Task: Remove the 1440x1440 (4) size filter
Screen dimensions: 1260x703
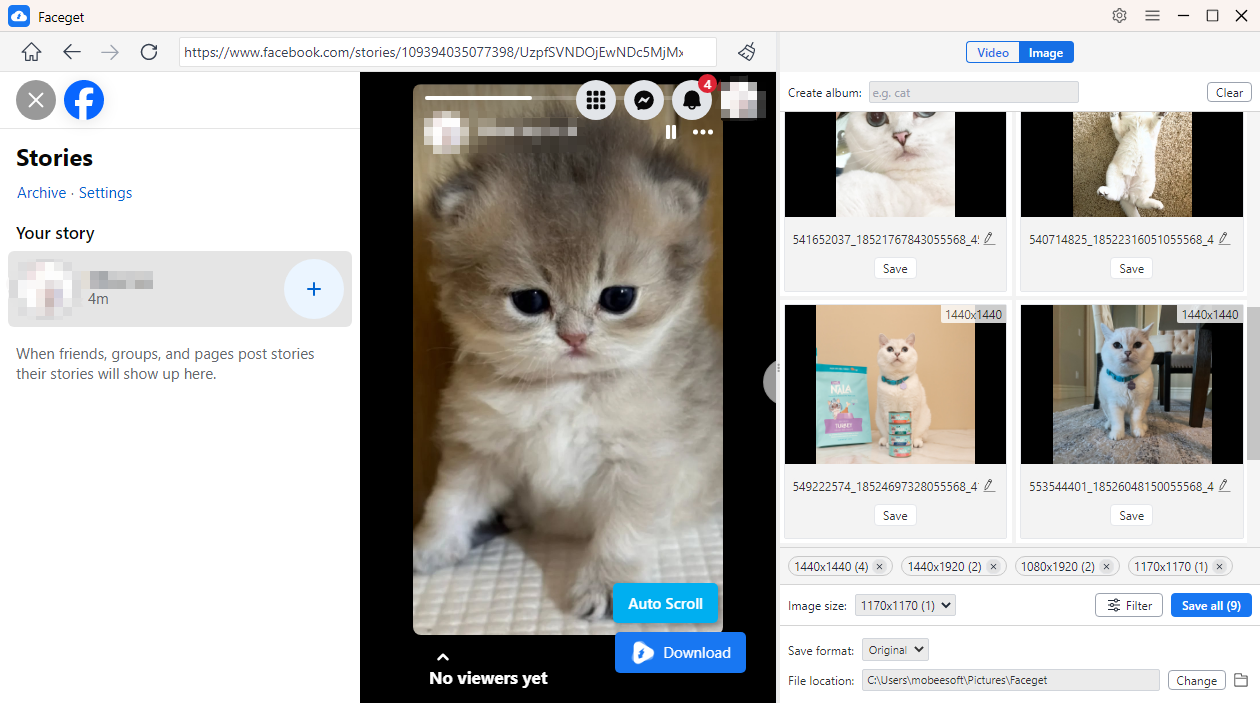Action: point(879,567)
